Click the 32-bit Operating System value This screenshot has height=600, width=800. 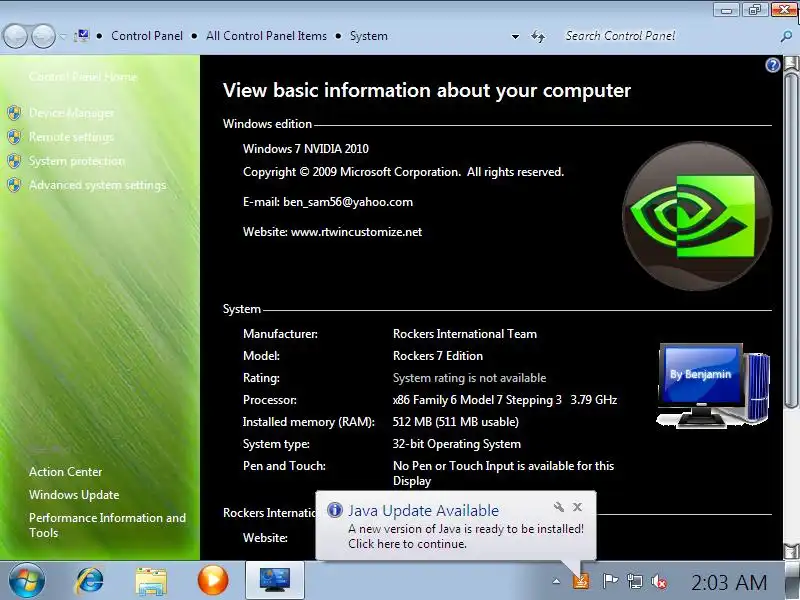coord(457,444)
